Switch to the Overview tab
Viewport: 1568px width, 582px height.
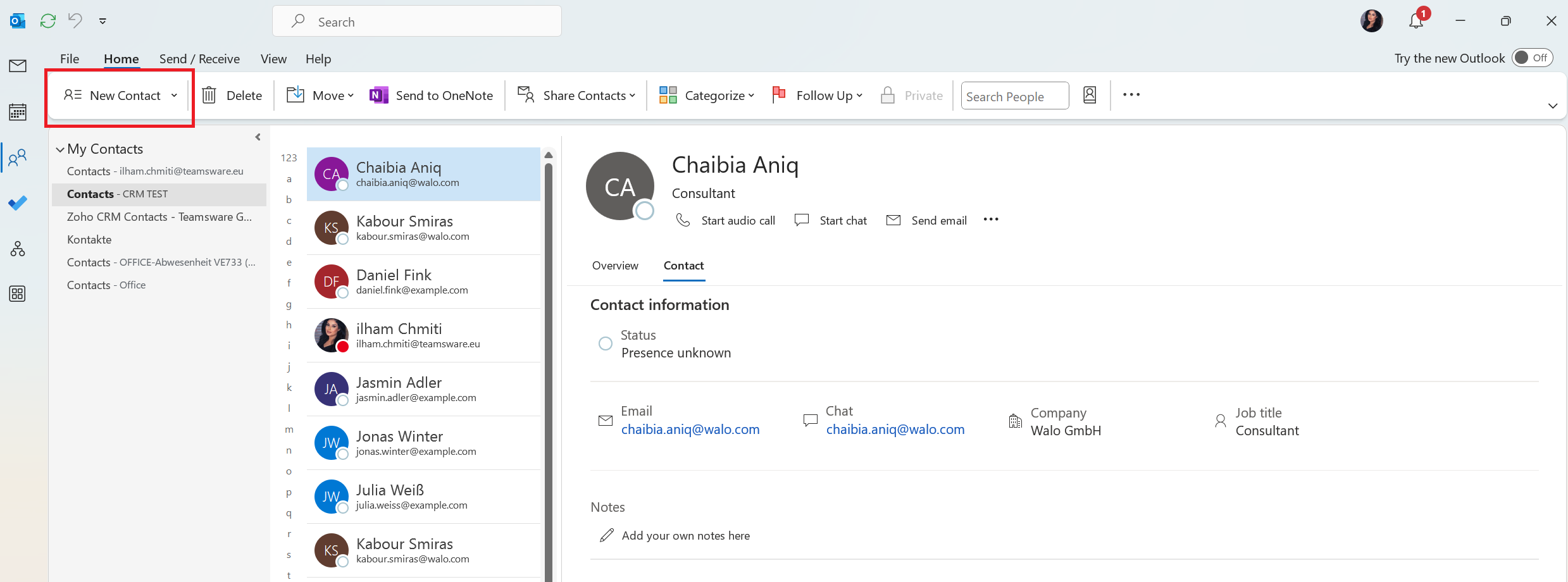click(614, 266)
